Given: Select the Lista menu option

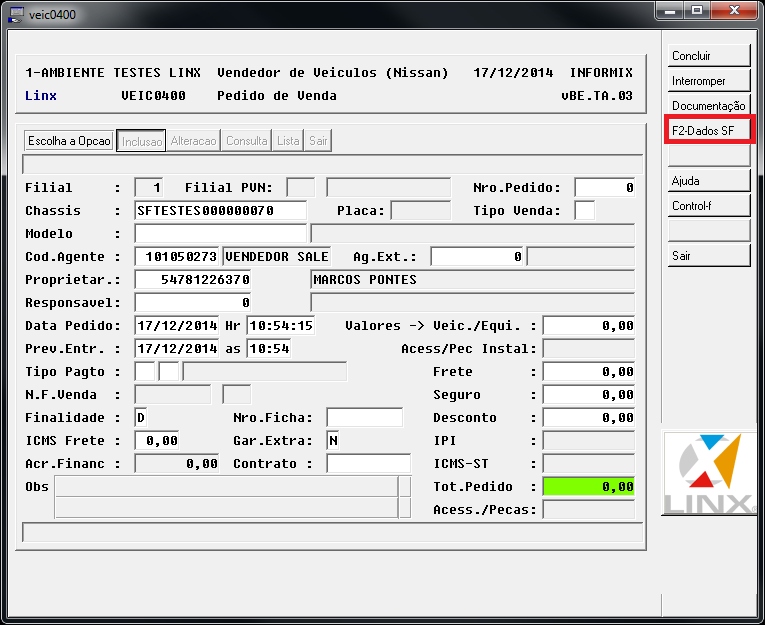Looking at the screenshot, I should pyautogui.click(x=288, y=141).
